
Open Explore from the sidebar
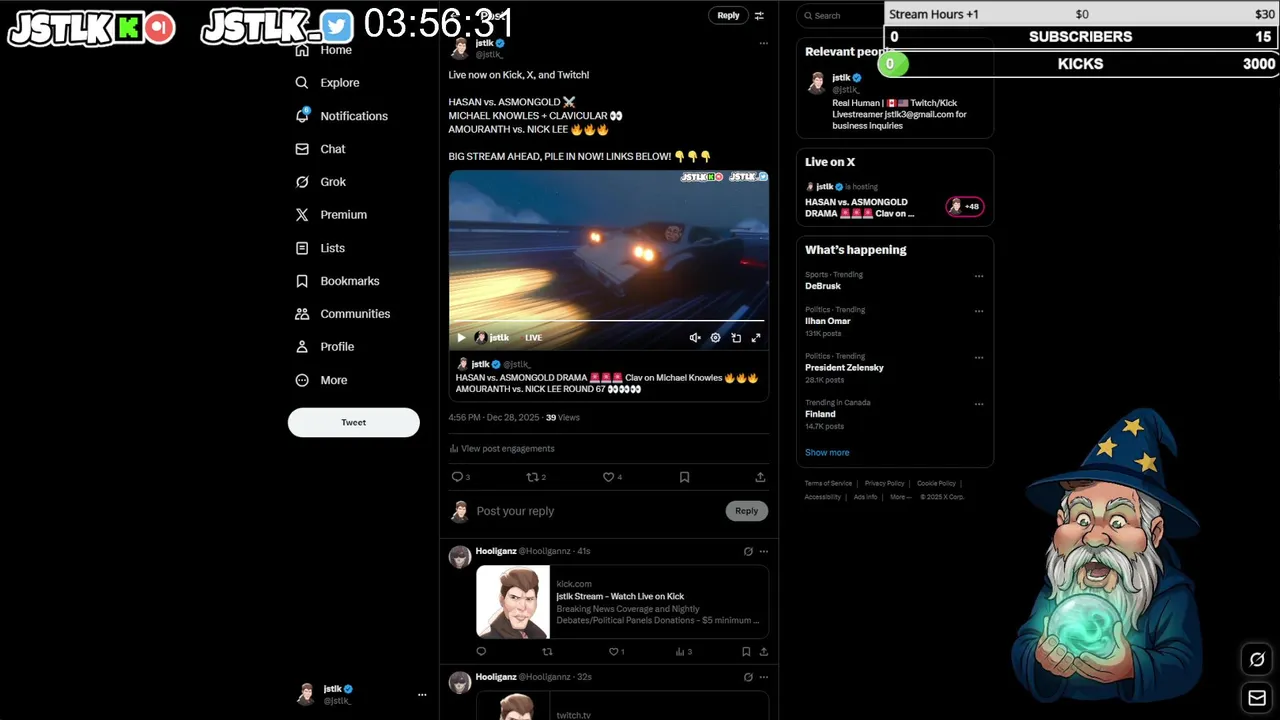coord(327,83)
